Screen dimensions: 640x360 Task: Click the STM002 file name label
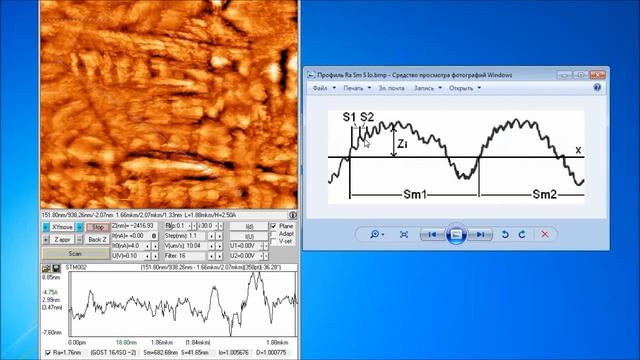click(x=76, y=267)
